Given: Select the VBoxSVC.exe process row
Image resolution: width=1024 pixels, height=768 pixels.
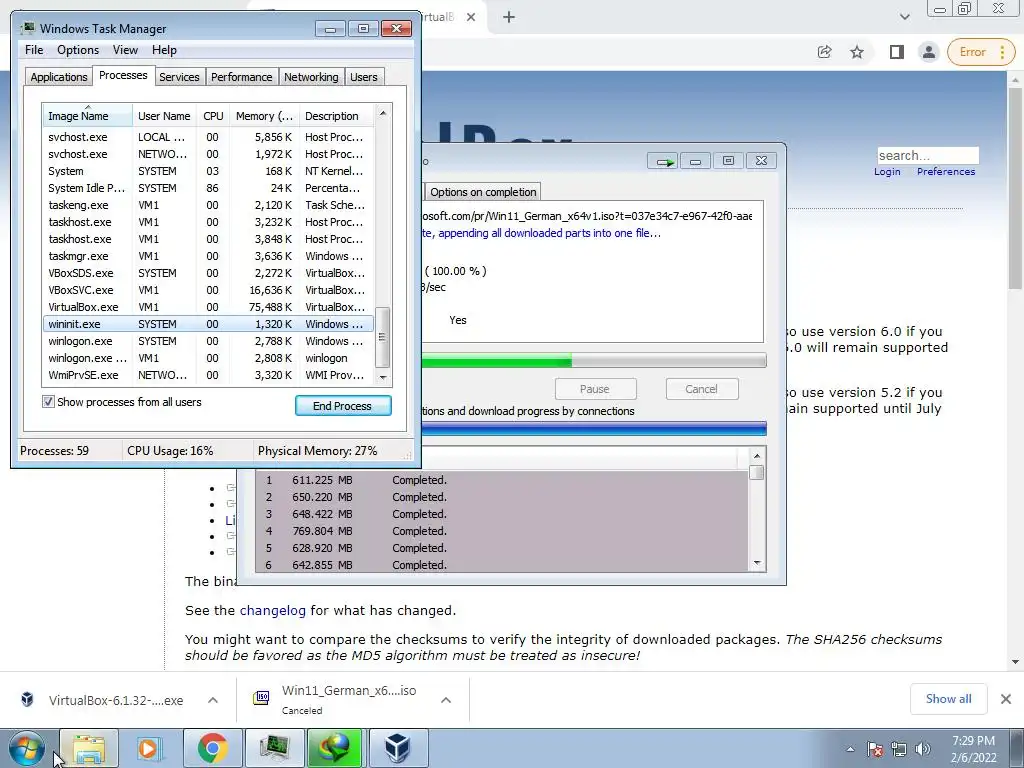Looking at the screenshot, I should (x=208, y=290).
